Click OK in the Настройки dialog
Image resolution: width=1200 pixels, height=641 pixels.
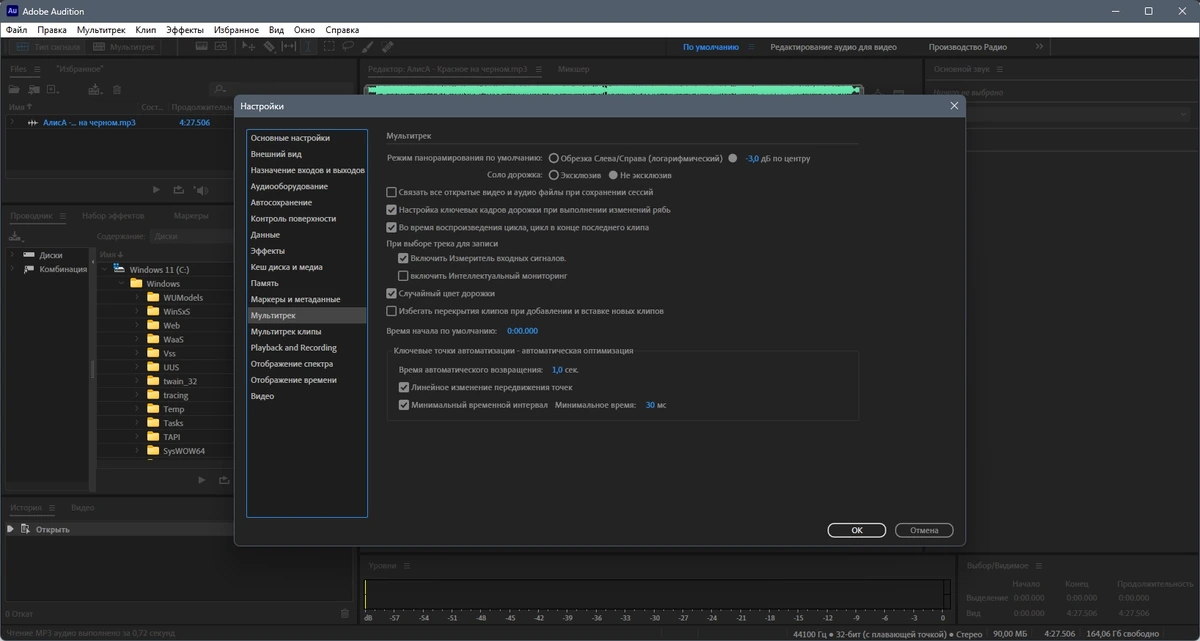click(857, 530)
